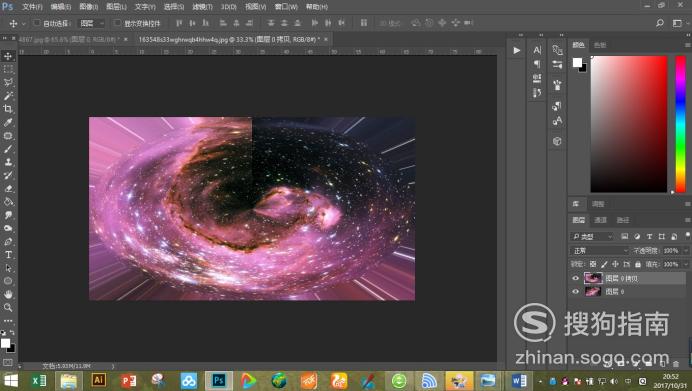Select the Move tool in toolbox
Screen dimensions: 692x391
coord(8,56)
